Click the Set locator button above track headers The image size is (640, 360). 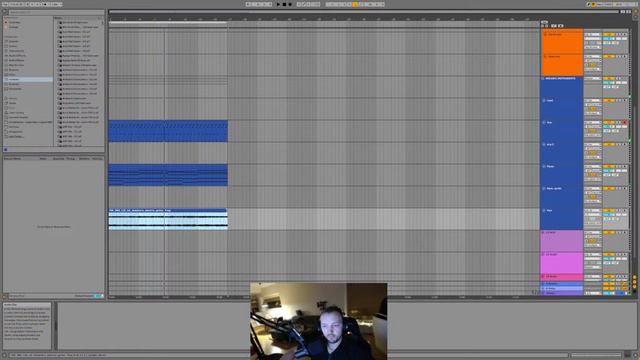(x=544, y=22)
